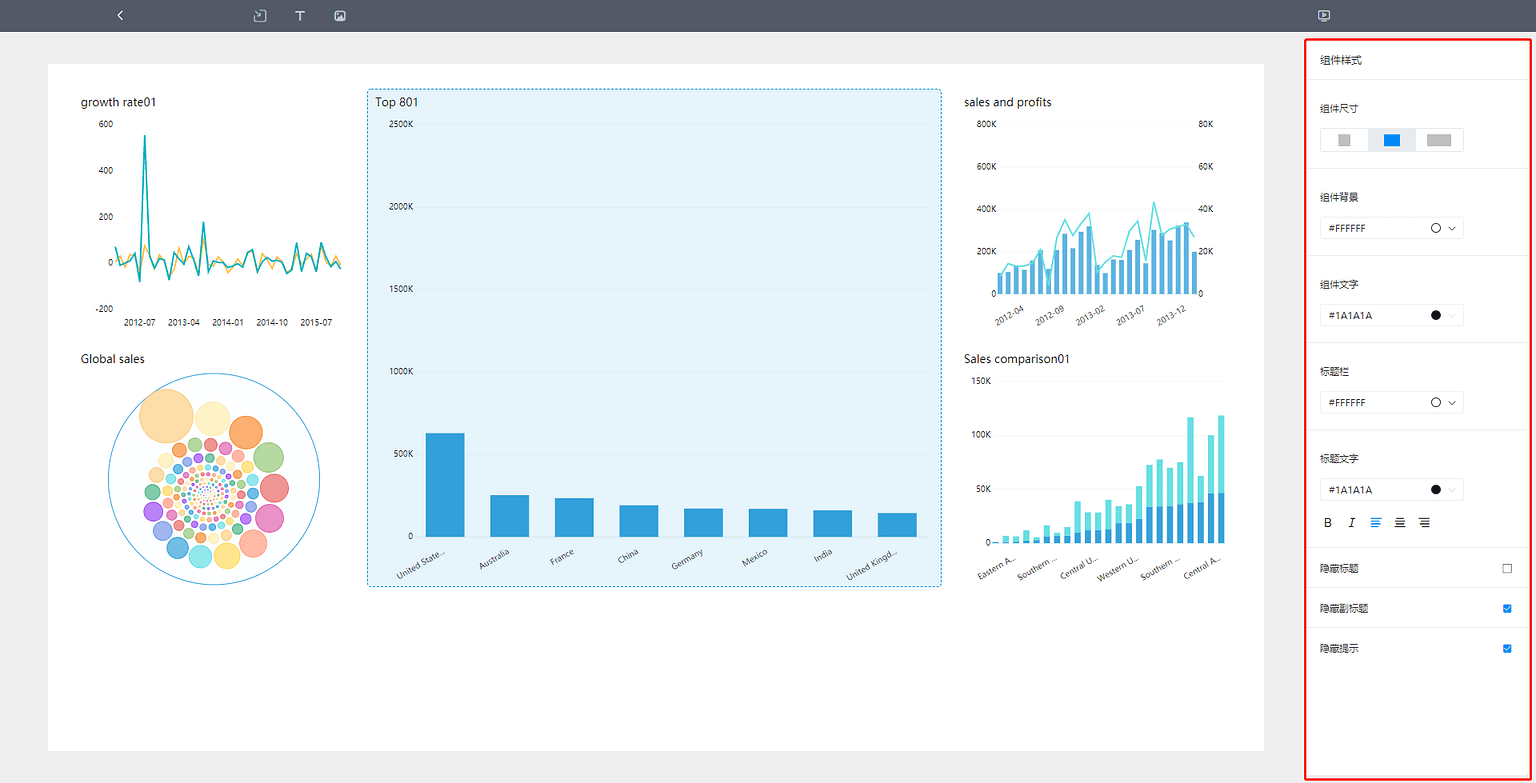Screen dimensions: 1536x783
Task: Check the 隐藏标题 checkbox
Action: pyautogui.click(x=1507, y=568)
